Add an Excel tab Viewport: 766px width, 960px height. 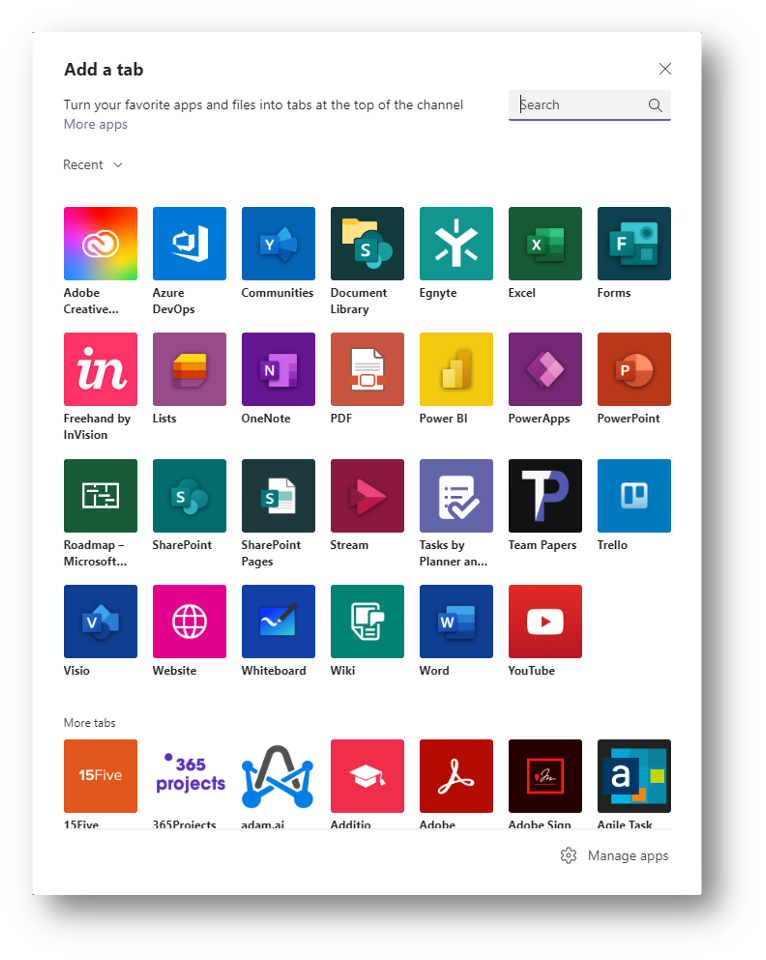tap(545, 243)
